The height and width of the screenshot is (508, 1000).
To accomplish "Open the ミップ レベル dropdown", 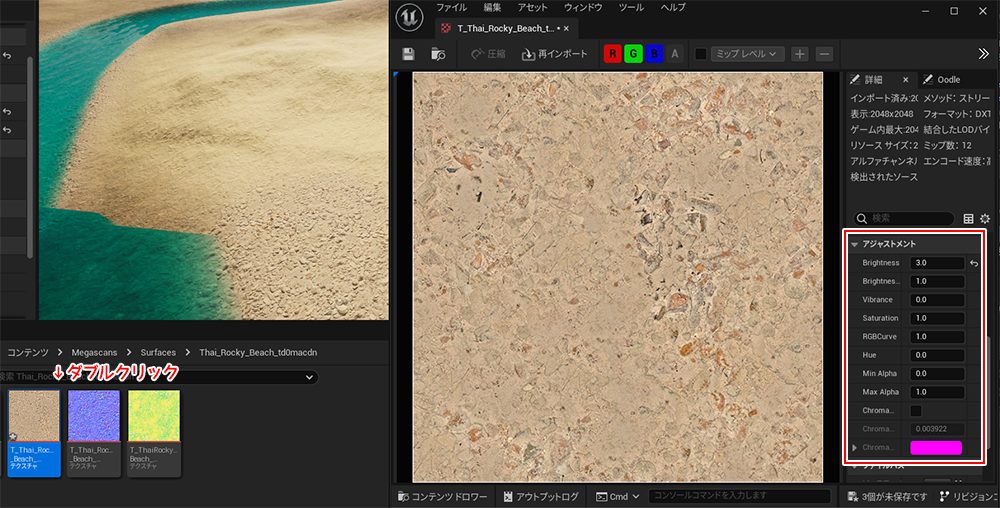I will pyautogui.click(x=746, y=54).
